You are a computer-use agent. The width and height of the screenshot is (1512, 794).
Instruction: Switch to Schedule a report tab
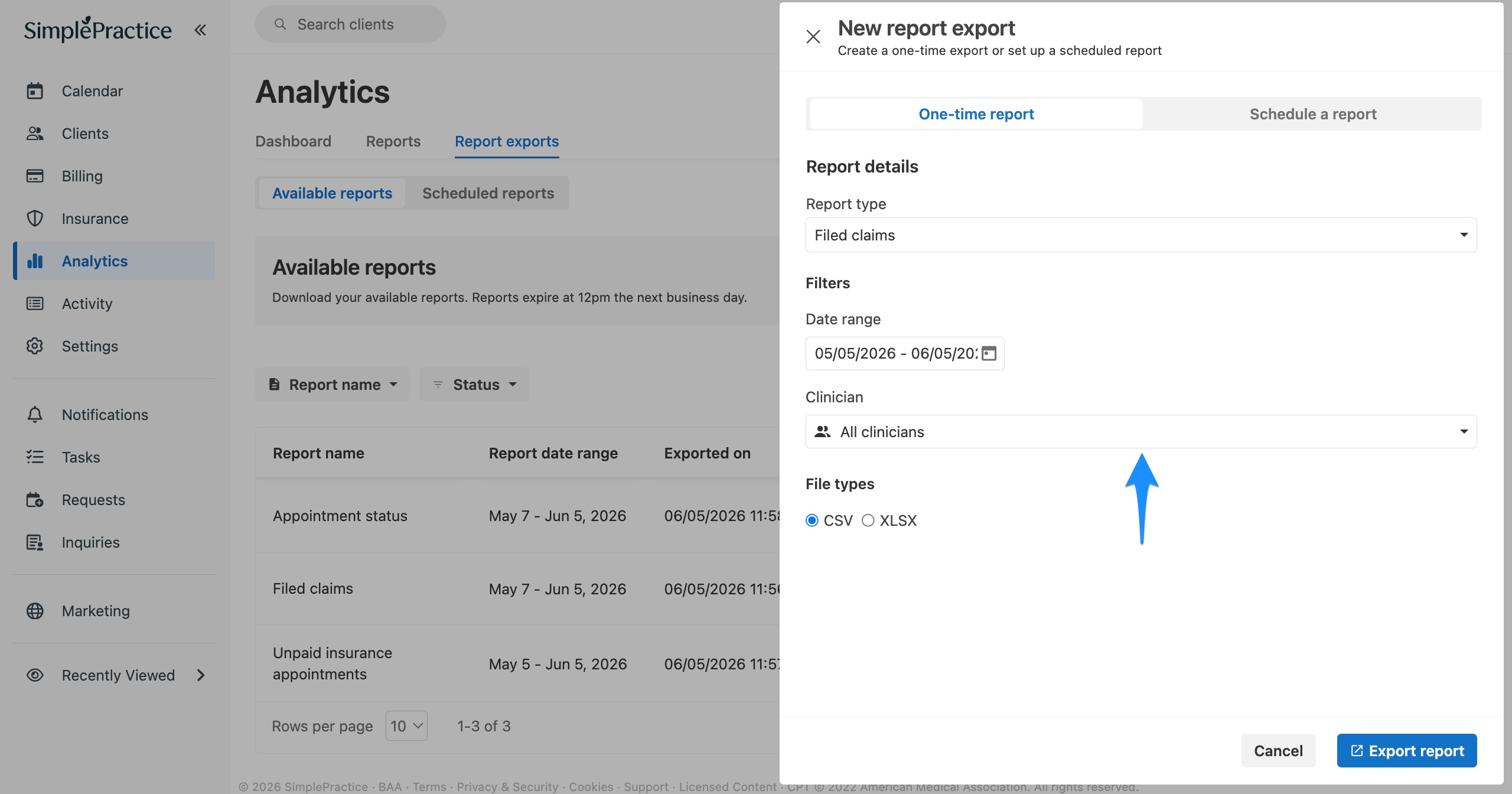click(x=1313, y=114)
